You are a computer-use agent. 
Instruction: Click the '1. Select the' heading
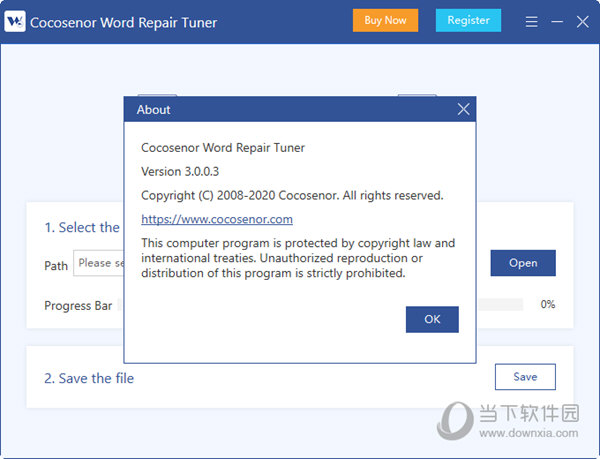pos(82,227)
